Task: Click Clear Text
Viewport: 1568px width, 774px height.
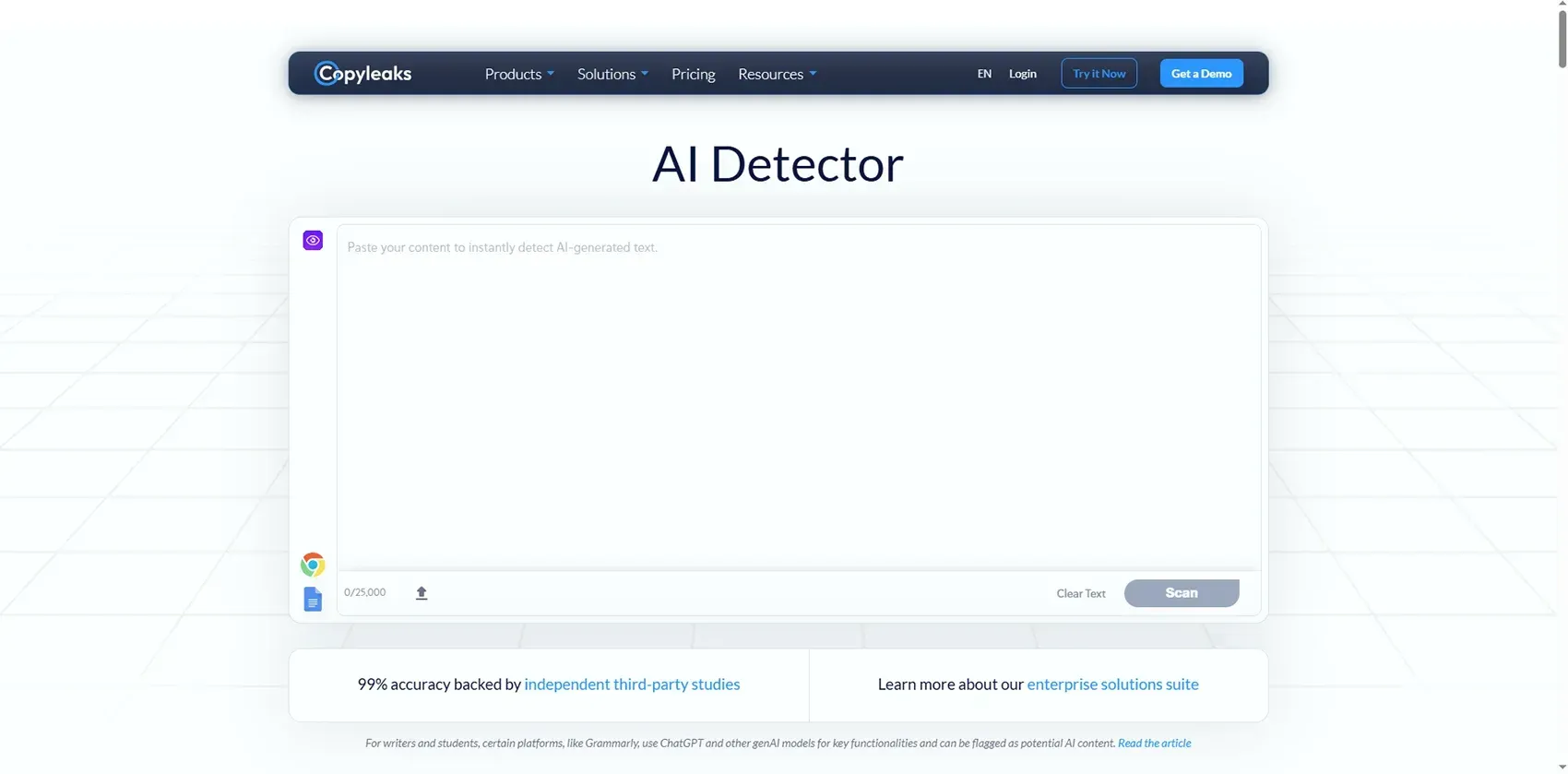Action: coord(1080,593)
